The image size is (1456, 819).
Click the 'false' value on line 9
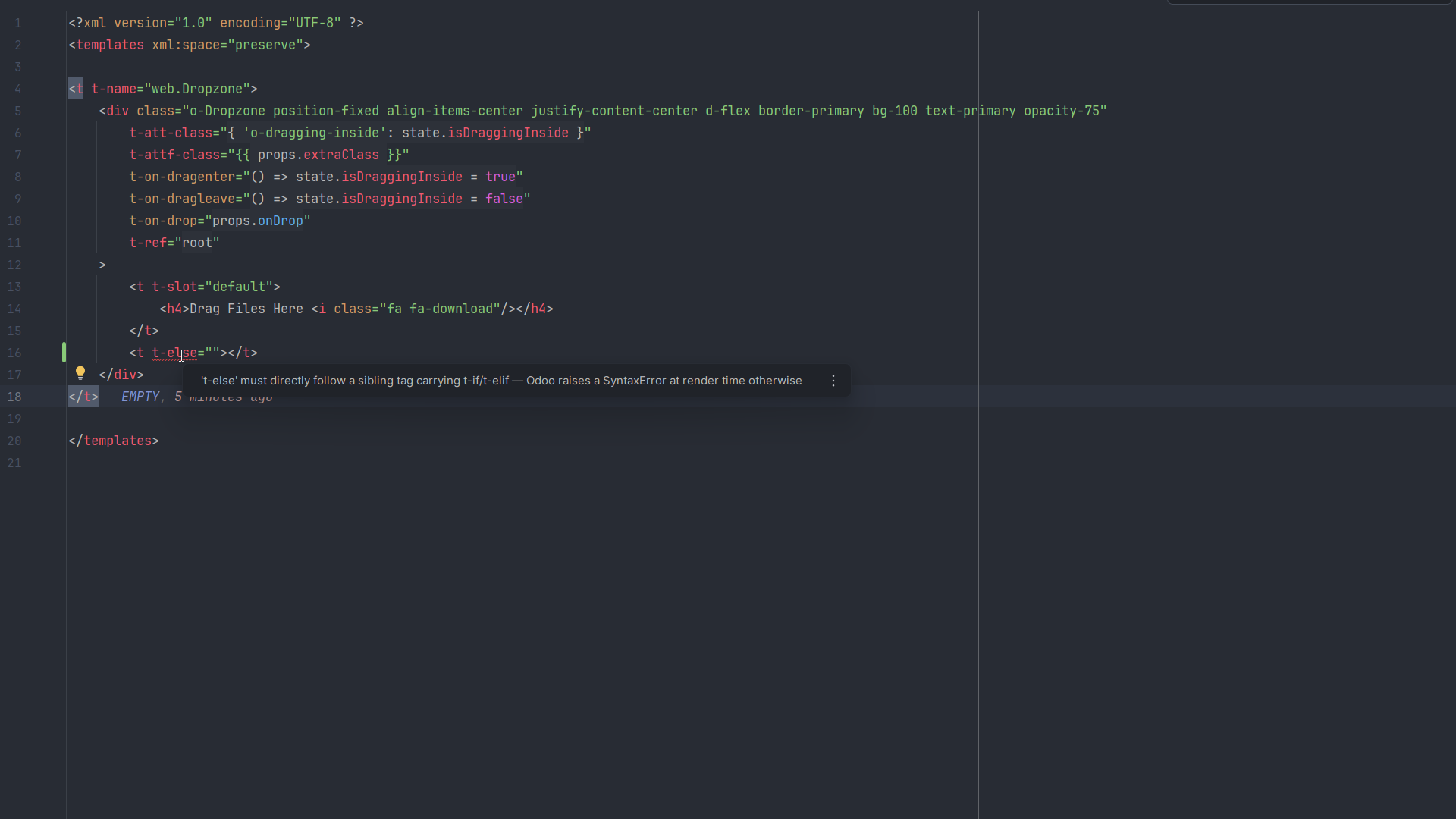coord(504,199)
